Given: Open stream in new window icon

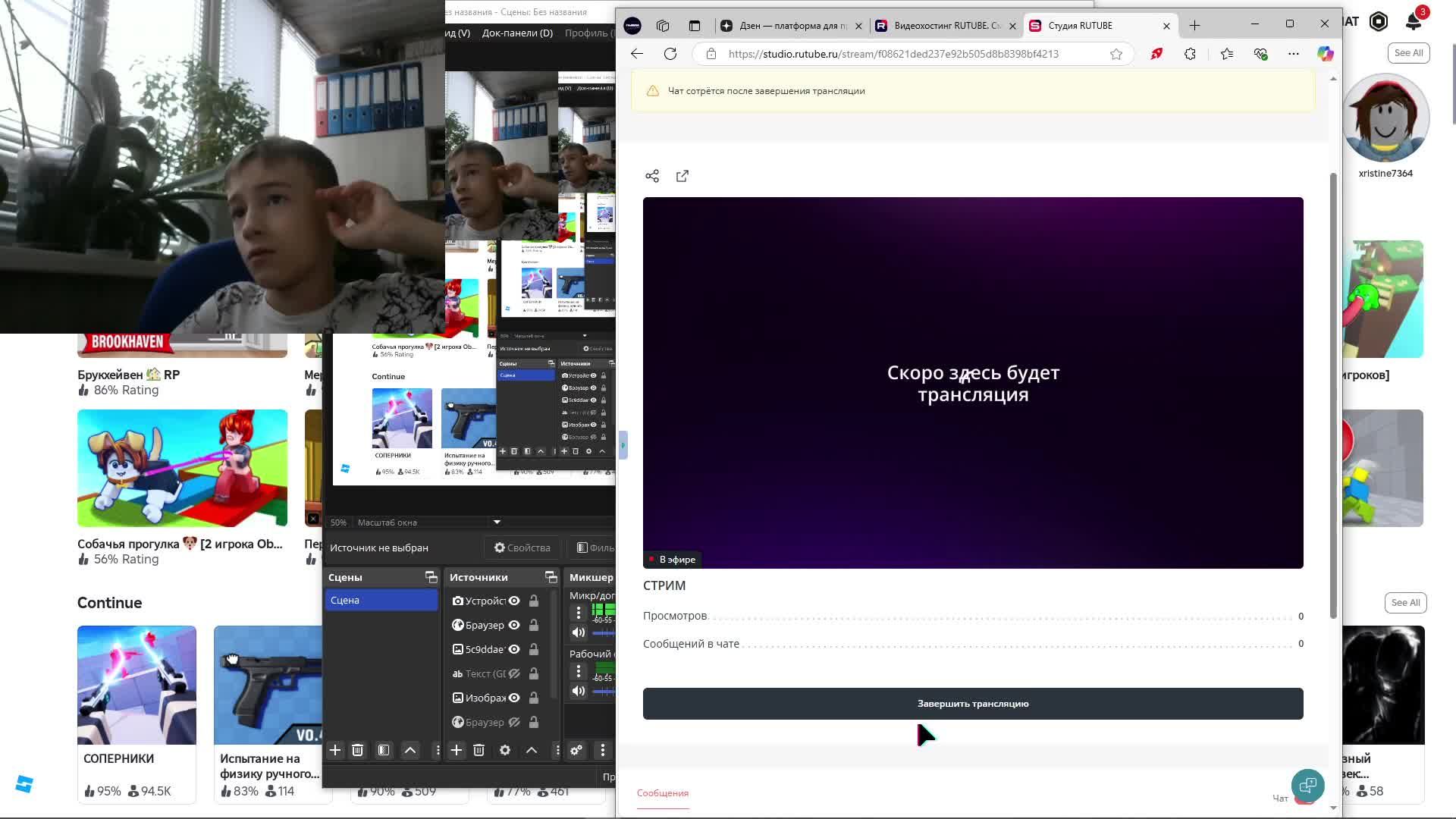Looking at the screenshot, I should click(x=682, y=176).
